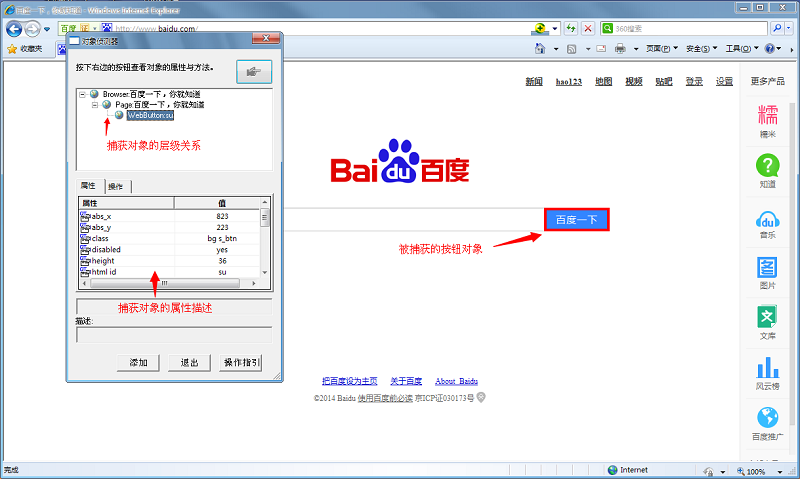Open the 风云榜 bar chart icon
The height and width of the screenshot is (479, 800).
point(768,368)
